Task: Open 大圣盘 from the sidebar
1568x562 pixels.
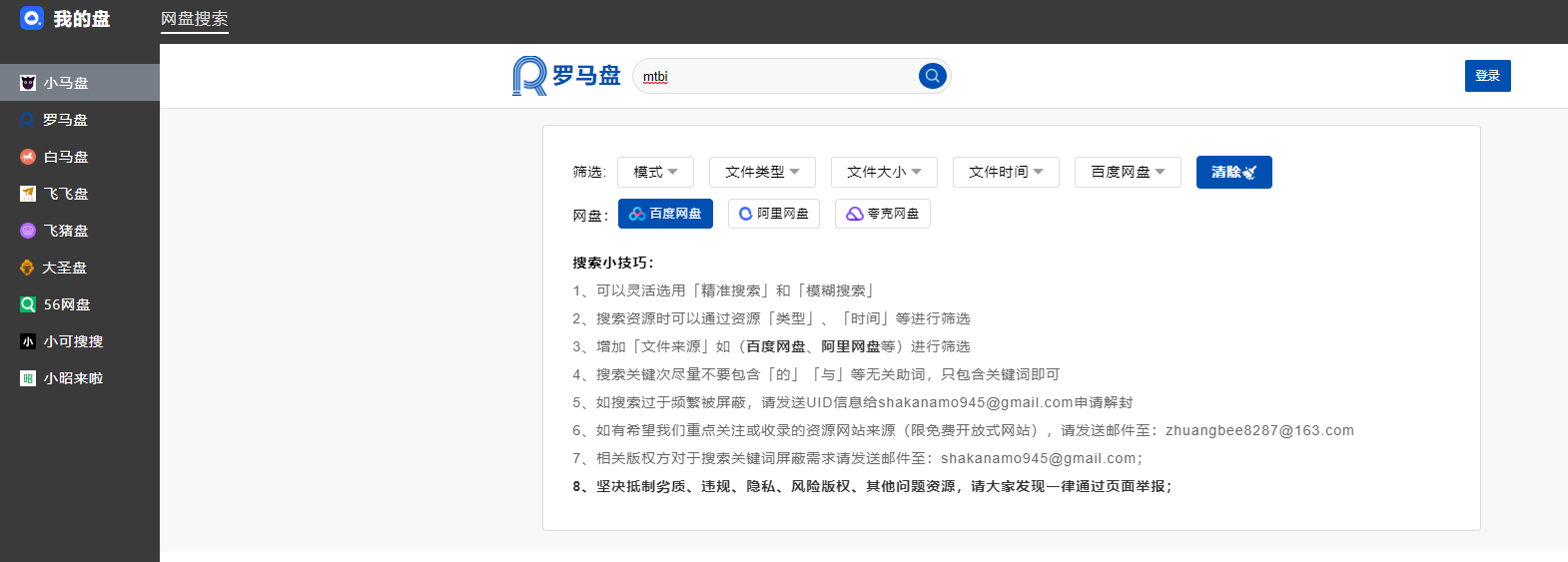Action: point(80,268)
